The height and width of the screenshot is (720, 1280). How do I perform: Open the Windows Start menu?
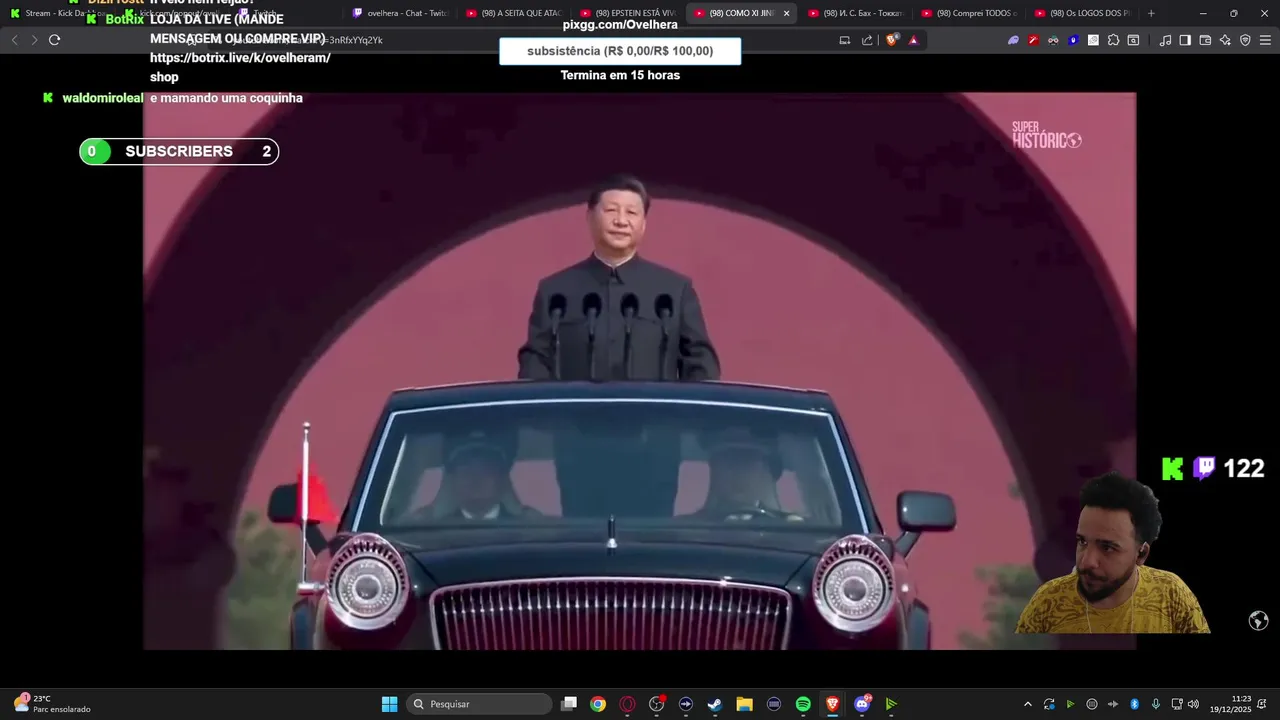tap(389, 704)
